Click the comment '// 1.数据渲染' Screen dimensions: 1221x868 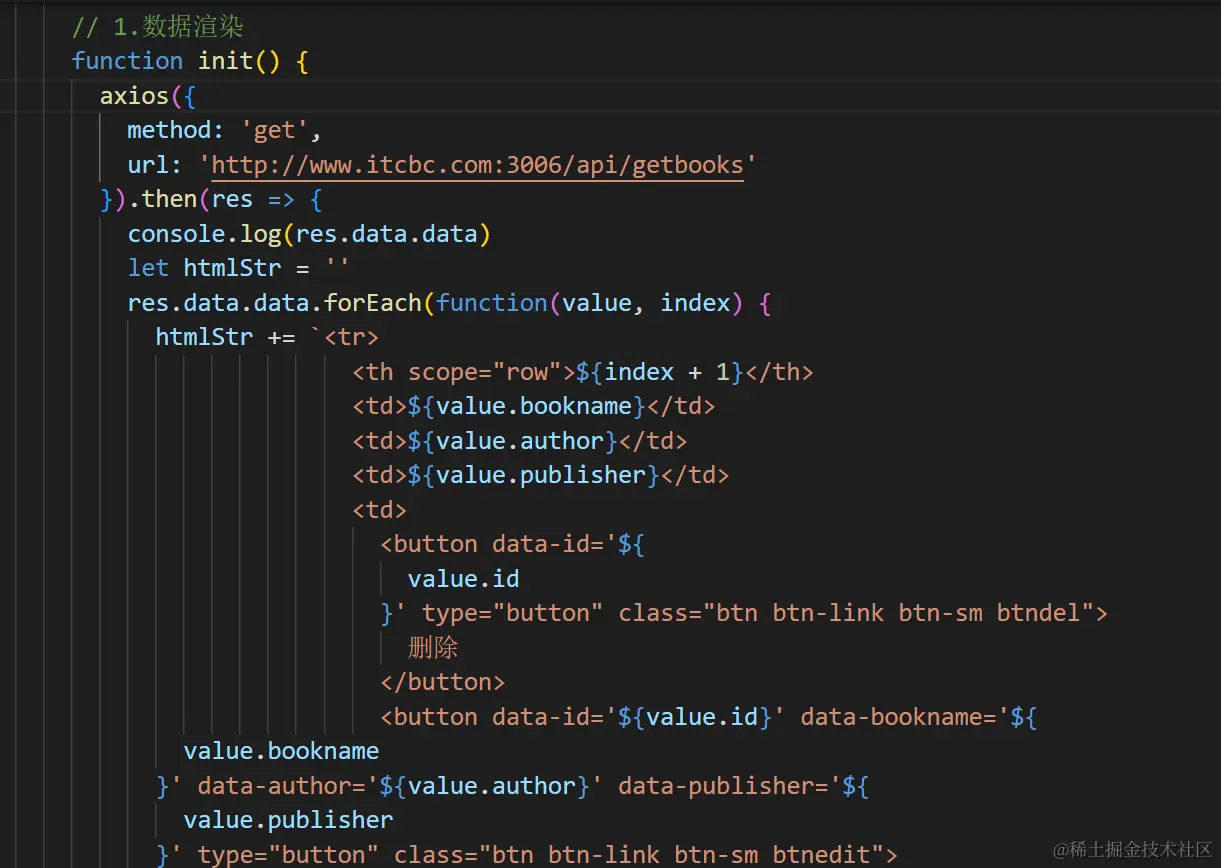tap(157, 26)
